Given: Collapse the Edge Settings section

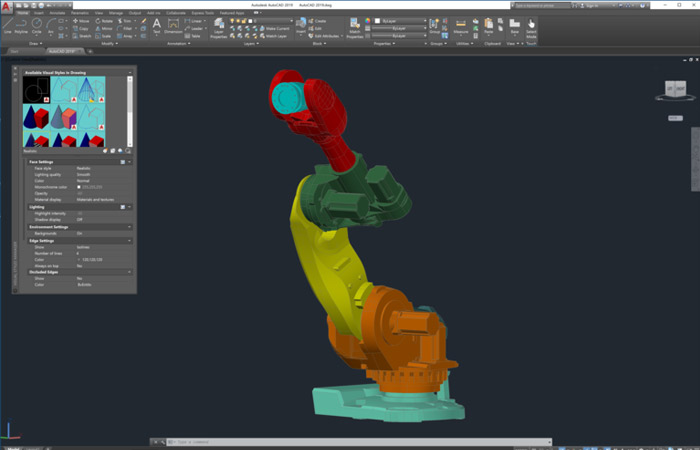Looking at the screenshot, I should [129, 240].
